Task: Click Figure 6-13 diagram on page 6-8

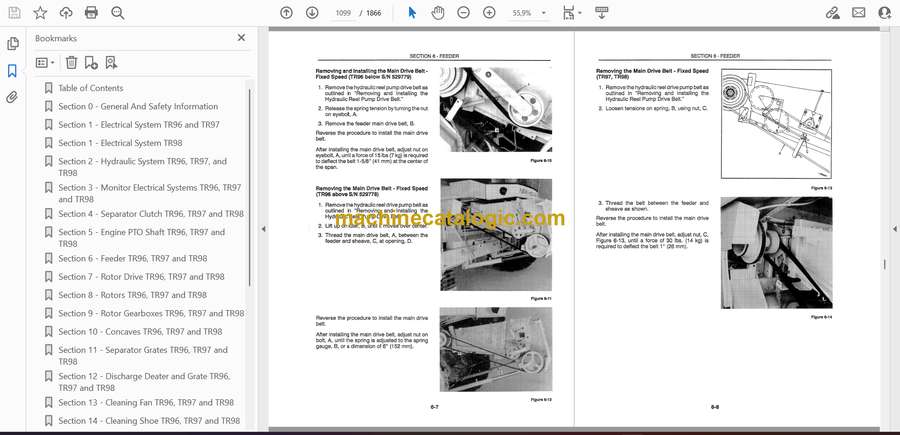Action: tap(776, 124)
